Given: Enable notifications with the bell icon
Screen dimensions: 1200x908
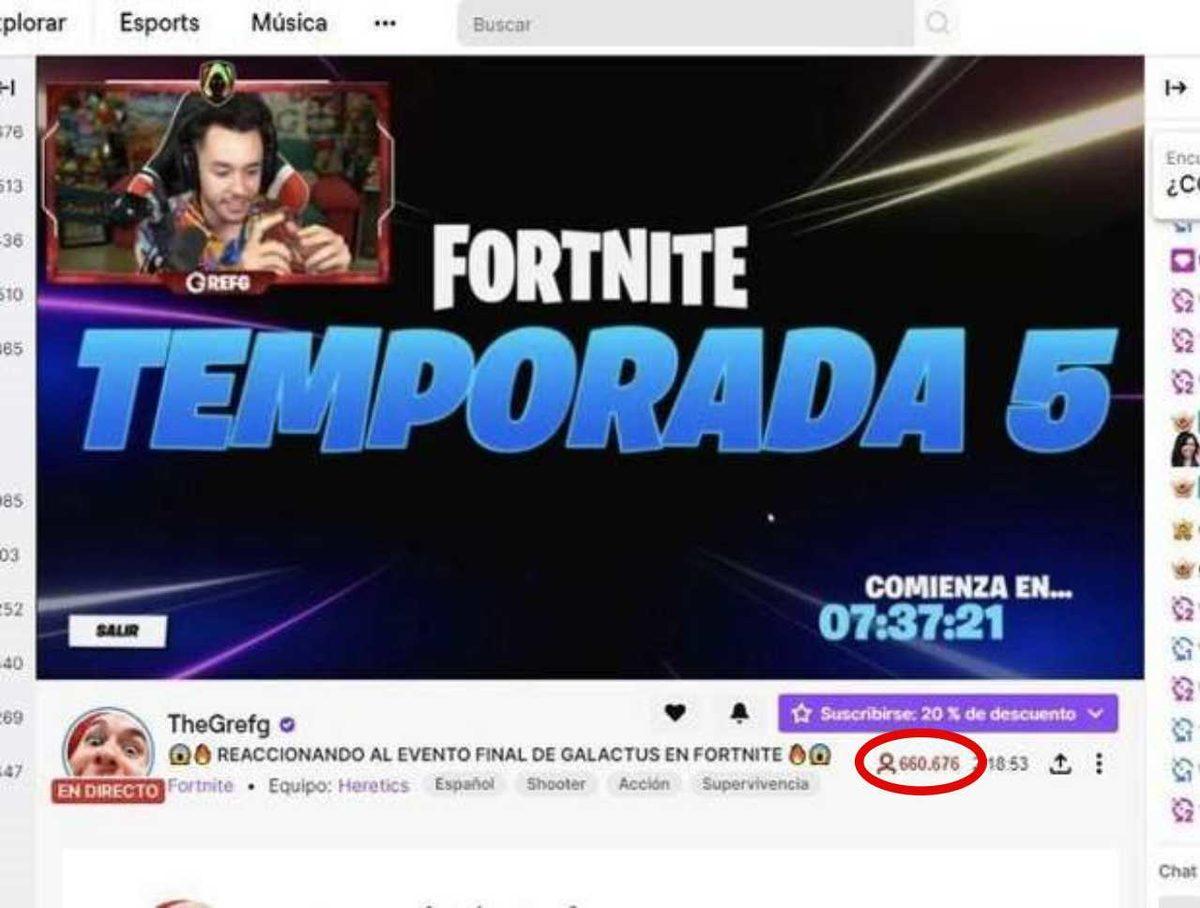Looking at the screenshot, I should pyautogui.click(x=737, y=712).
